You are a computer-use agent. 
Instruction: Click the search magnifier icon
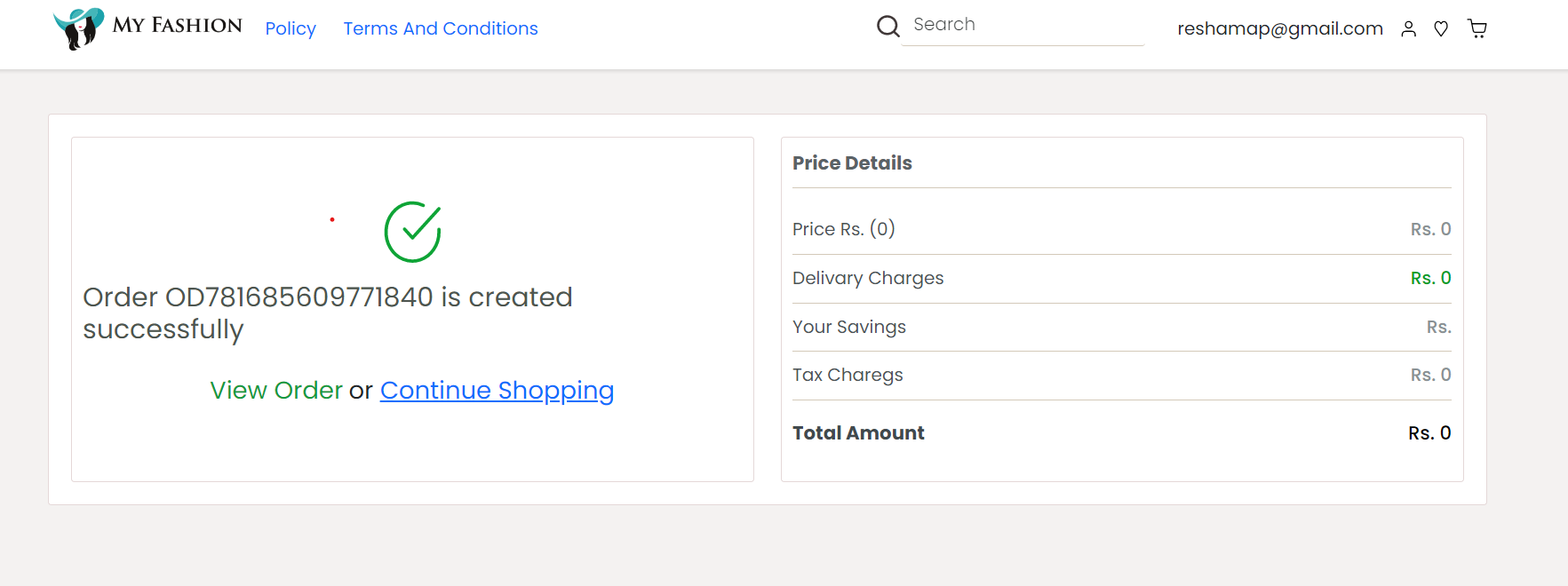[x=887, y=27]
